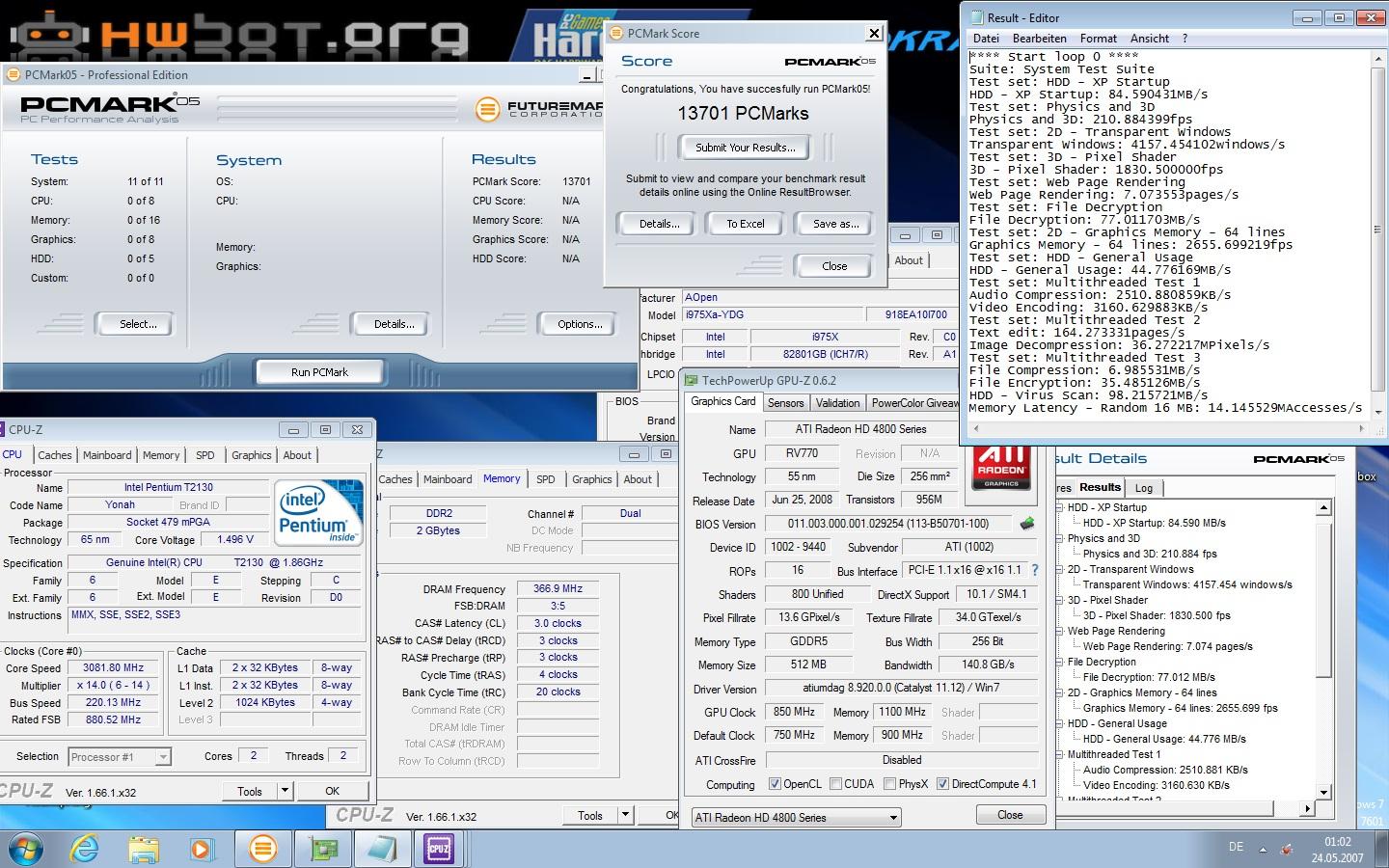Click the PCMark Score window title icon

pos(616,33)
